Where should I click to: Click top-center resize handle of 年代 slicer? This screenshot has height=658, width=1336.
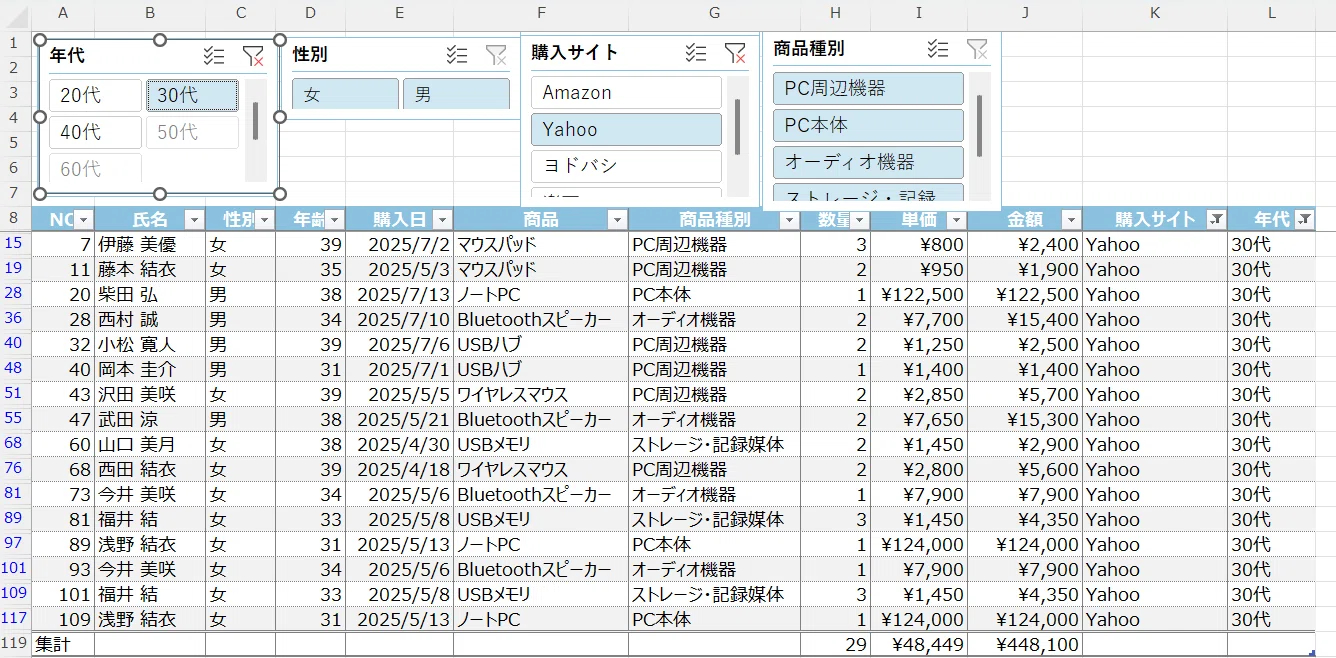click(159, 39)
